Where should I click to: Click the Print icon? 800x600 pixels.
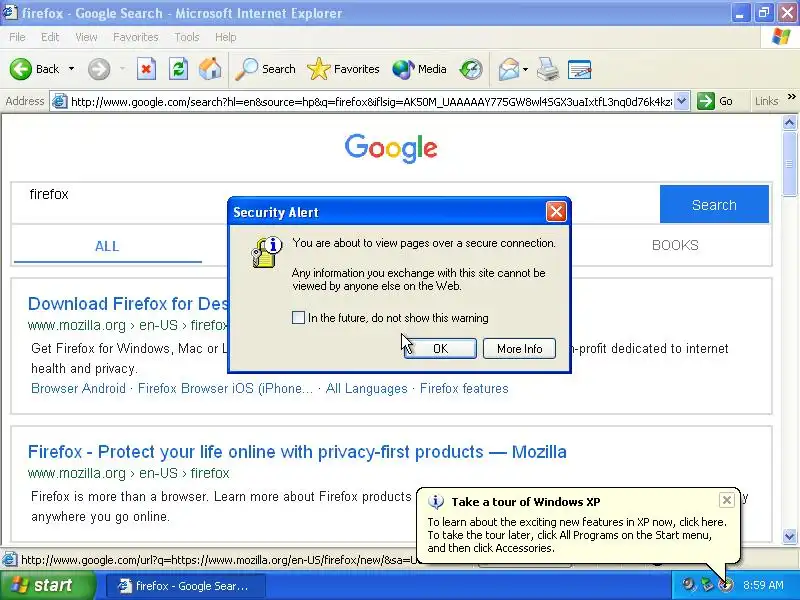click(x=548, y=69)
